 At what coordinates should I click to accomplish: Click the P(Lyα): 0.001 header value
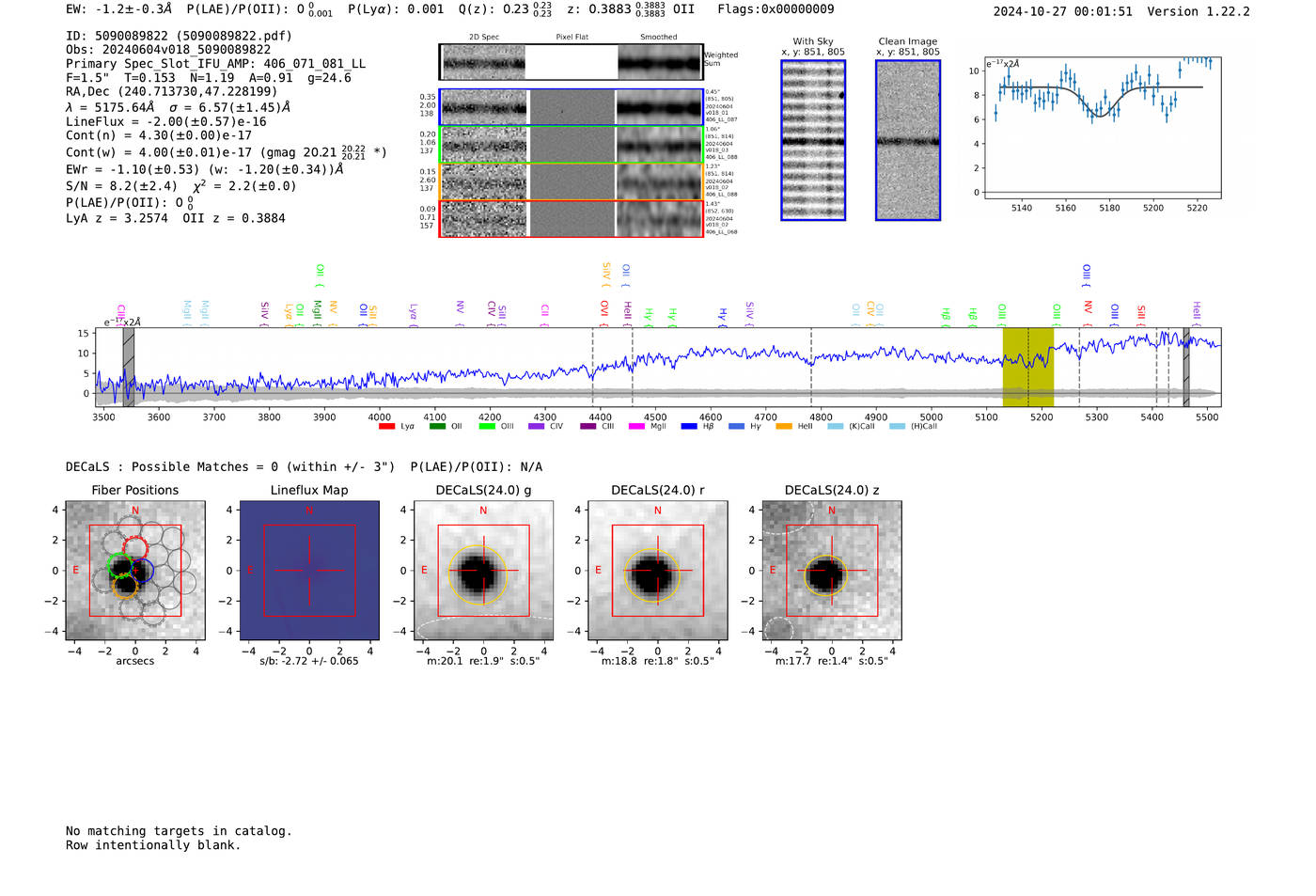pyautogui.click(x=396, y=9)
